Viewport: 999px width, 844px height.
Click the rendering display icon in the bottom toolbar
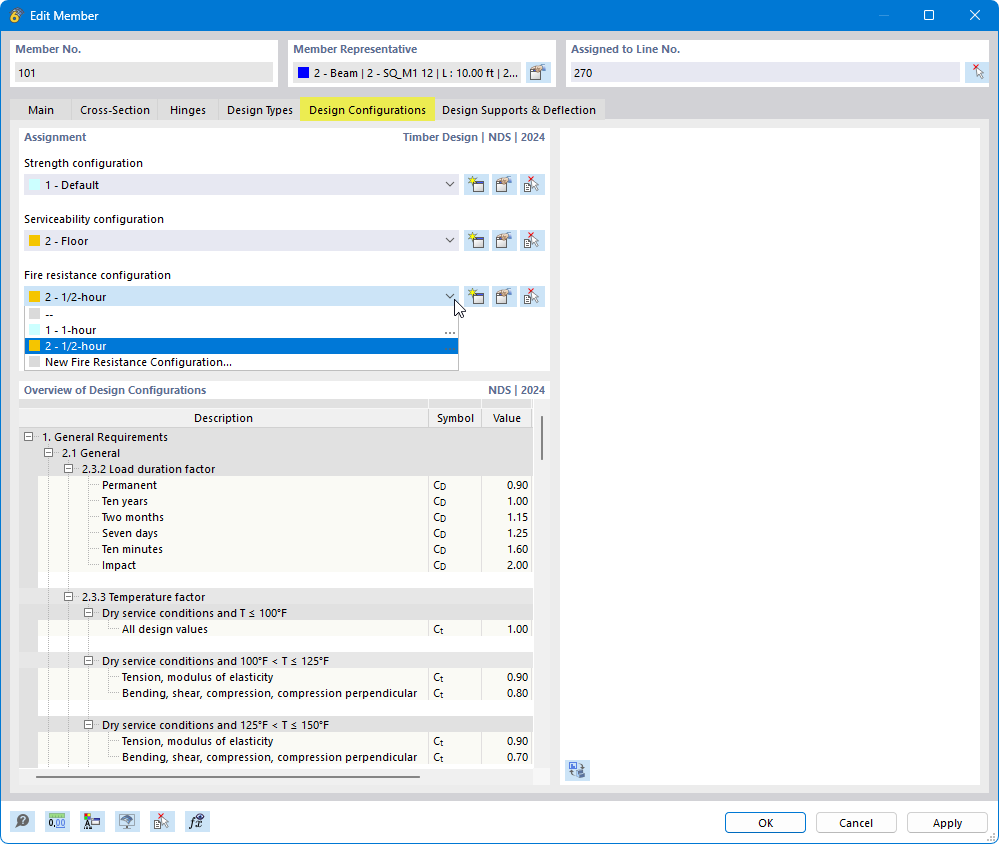click(x=127, y=821)
